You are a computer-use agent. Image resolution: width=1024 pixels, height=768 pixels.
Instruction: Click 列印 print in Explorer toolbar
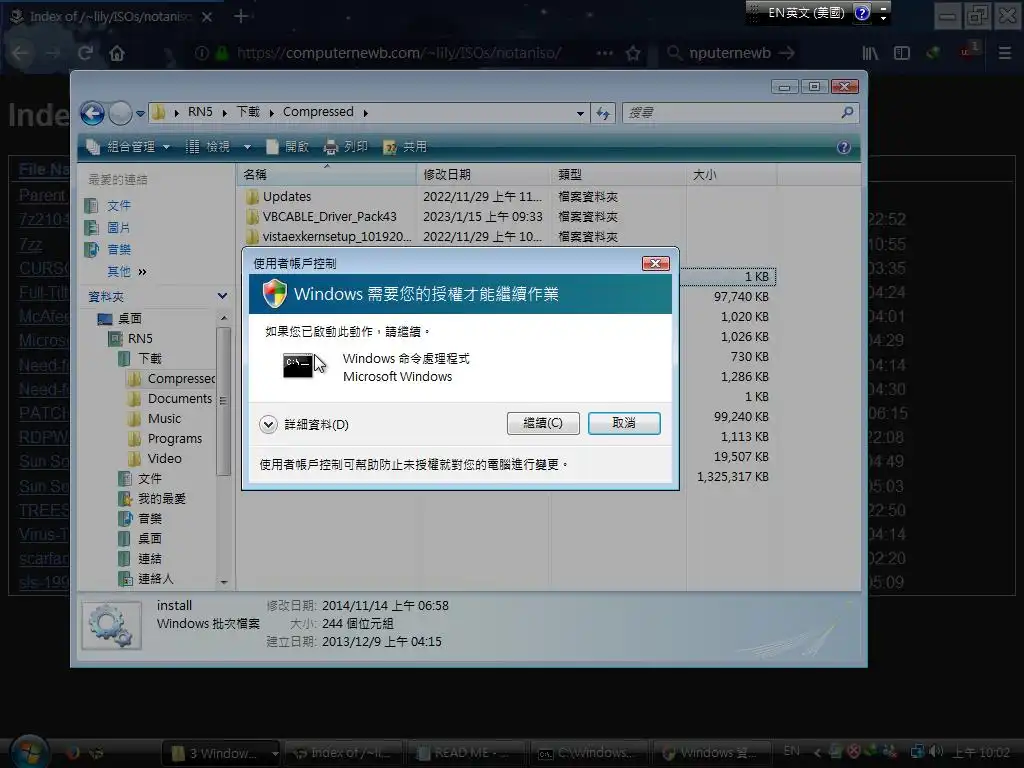(346, 147)
